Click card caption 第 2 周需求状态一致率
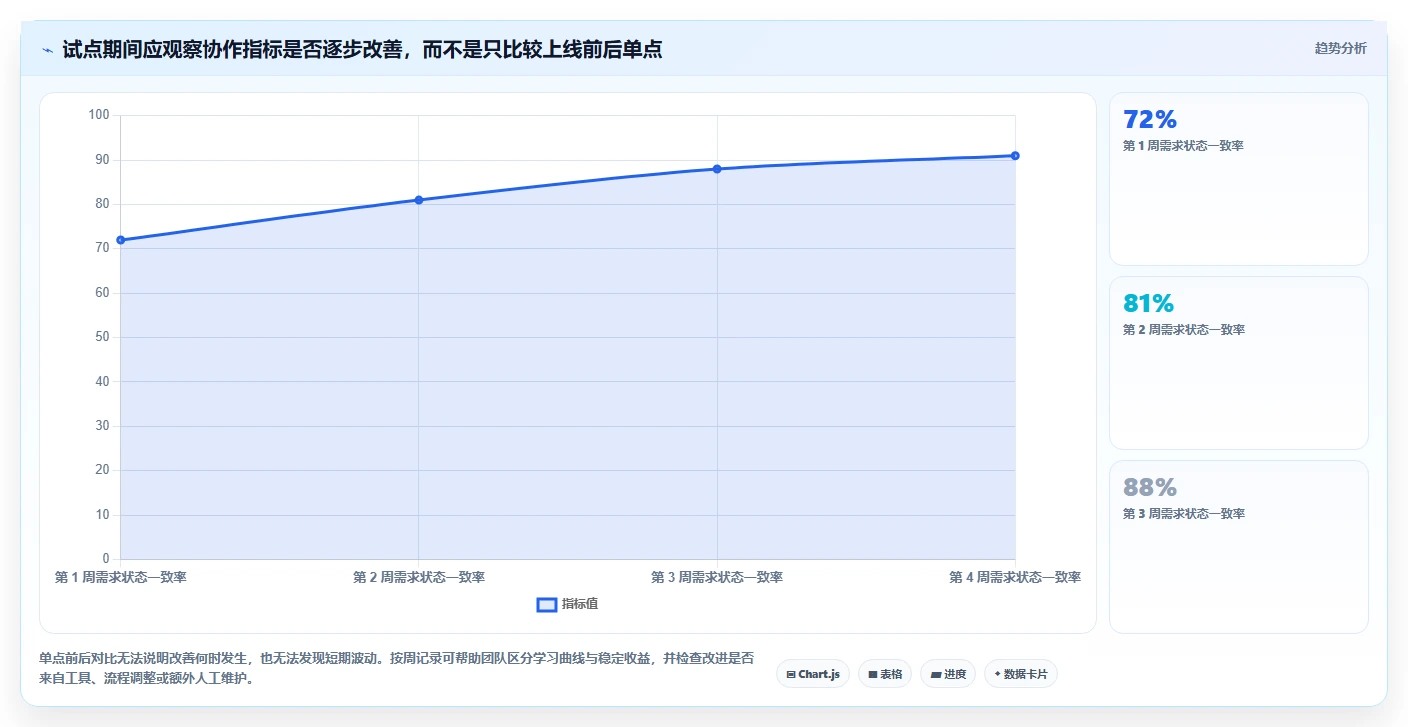1408x727 pixels. click(x=1184, y=330)
